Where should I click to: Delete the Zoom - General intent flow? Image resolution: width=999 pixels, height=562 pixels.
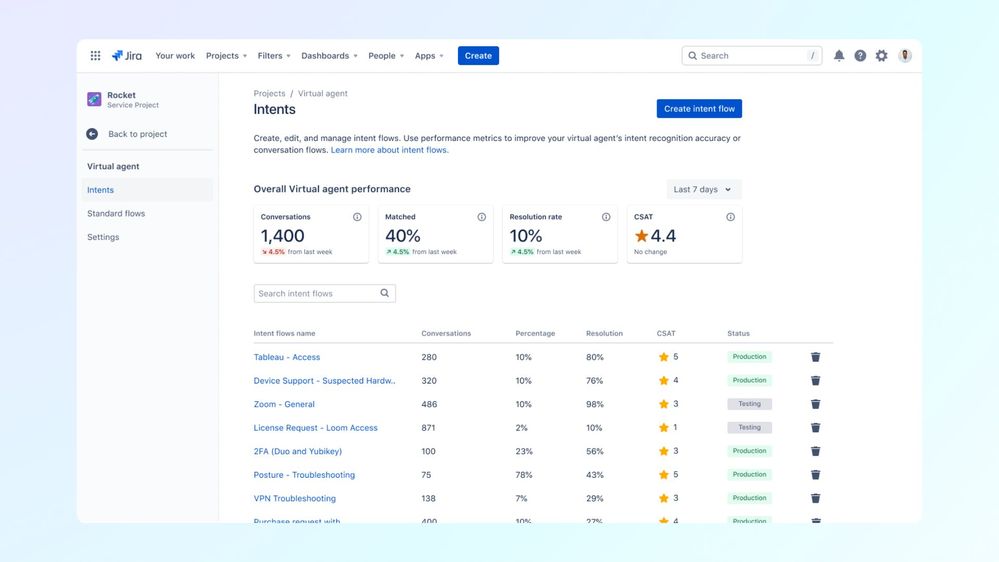coord(816,404)
